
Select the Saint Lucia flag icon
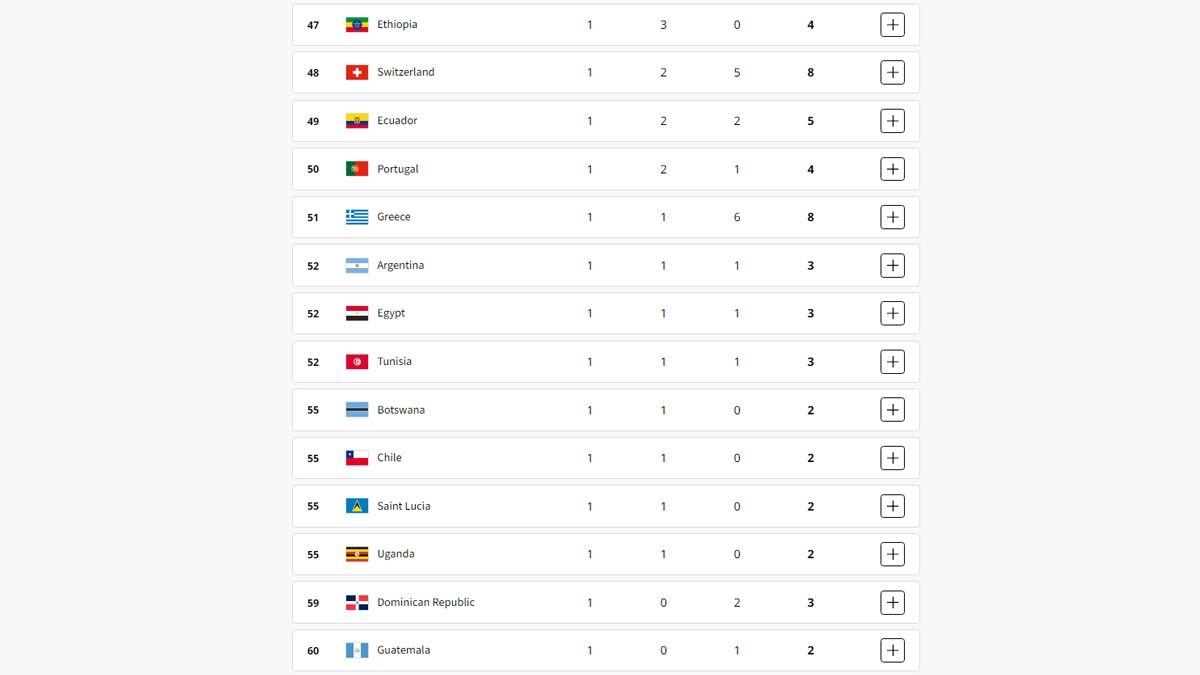tap(357, 506)
